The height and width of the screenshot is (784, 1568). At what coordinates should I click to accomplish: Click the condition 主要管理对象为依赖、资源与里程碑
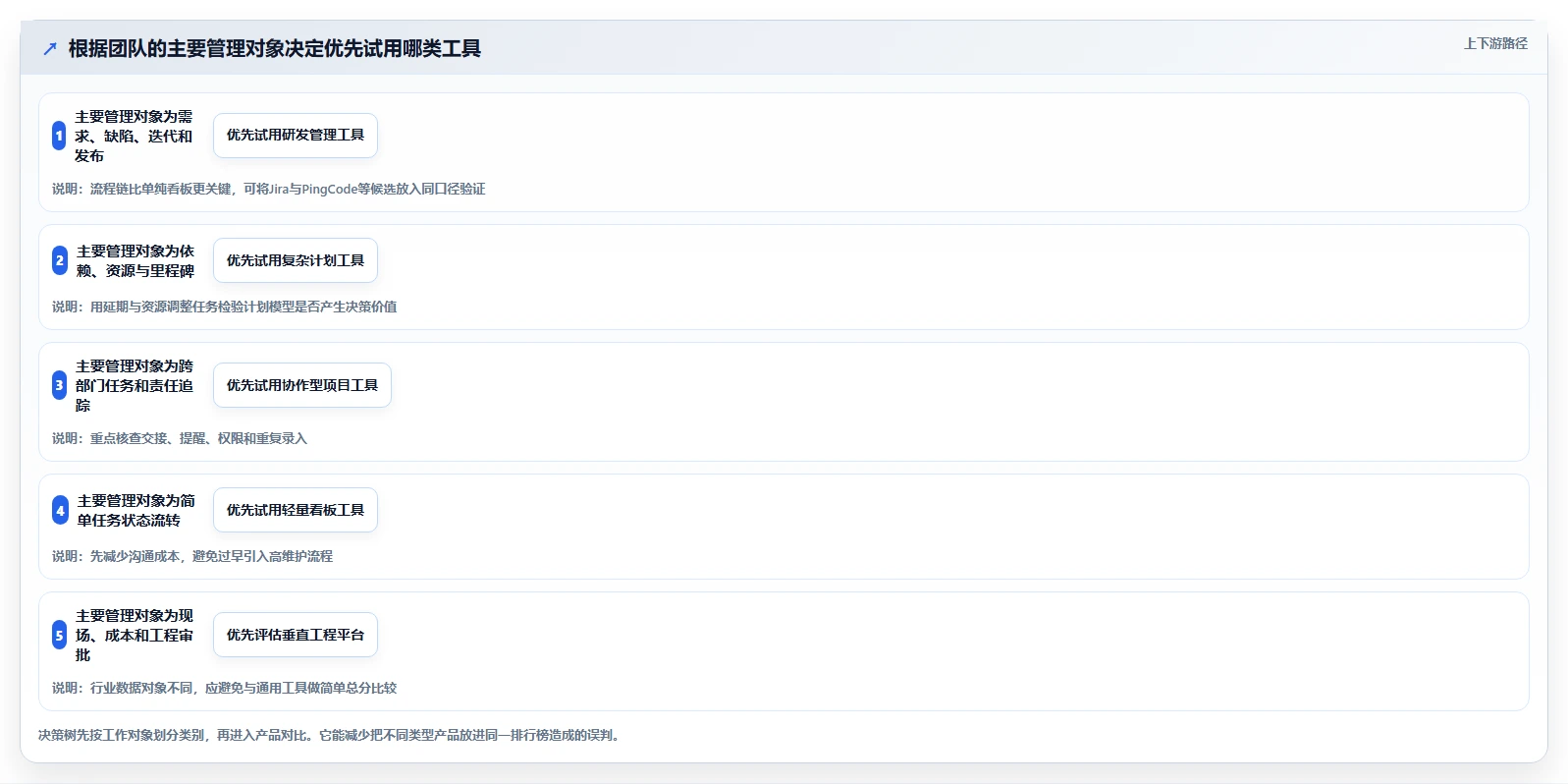(x=135, y=260)
